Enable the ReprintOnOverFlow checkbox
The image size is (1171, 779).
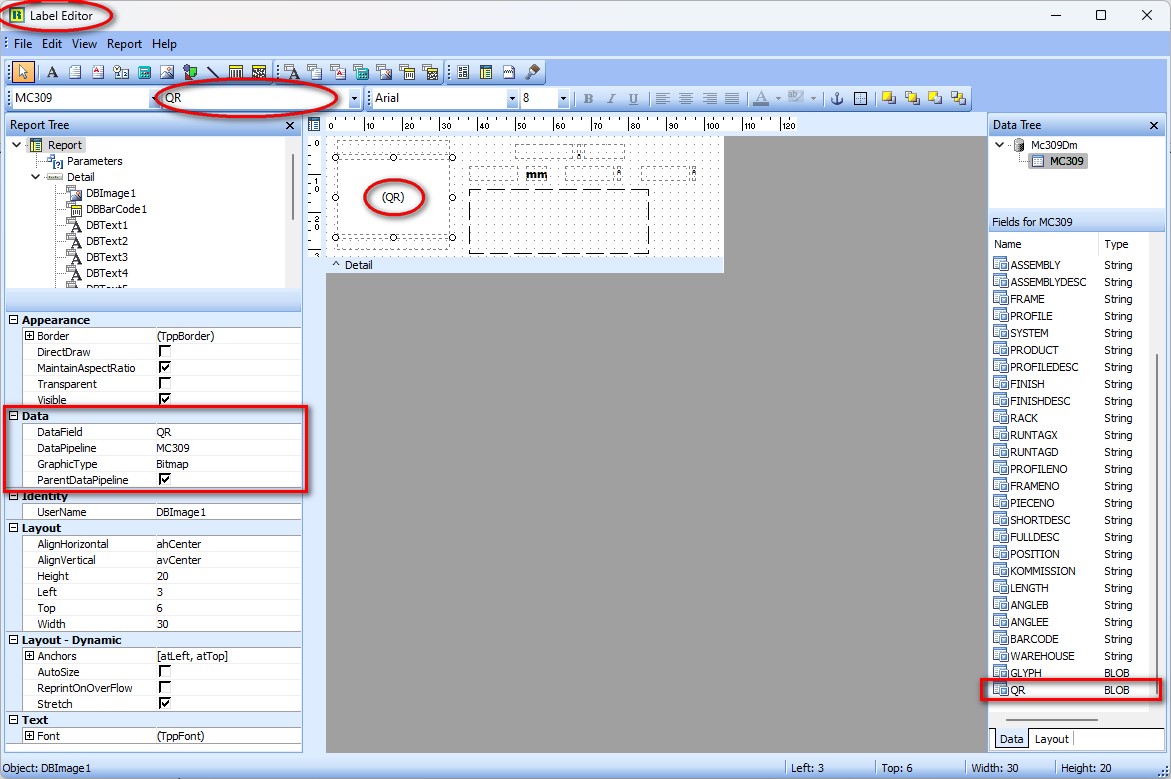point(164,686)
